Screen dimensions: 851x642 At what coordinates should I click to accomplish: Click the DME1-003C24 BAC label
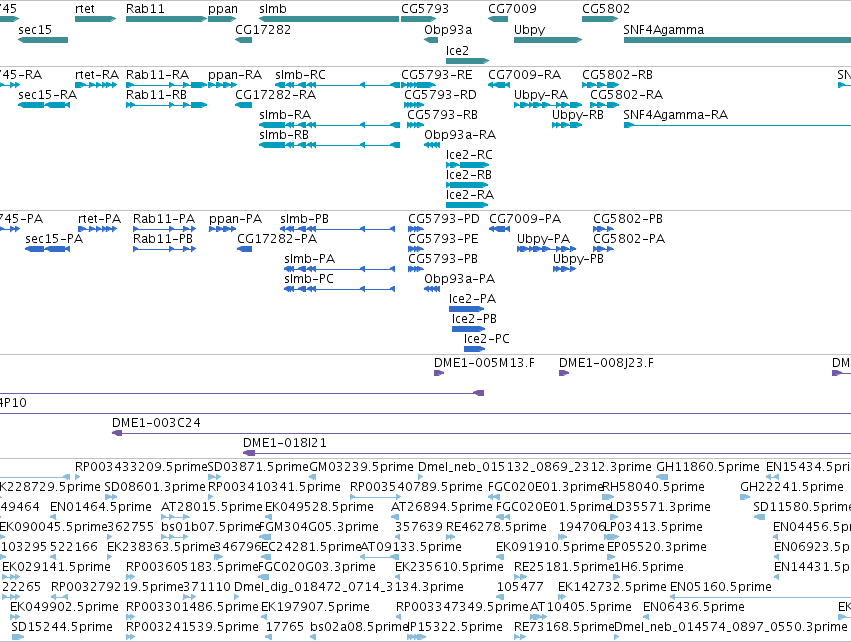pos(156,423)
